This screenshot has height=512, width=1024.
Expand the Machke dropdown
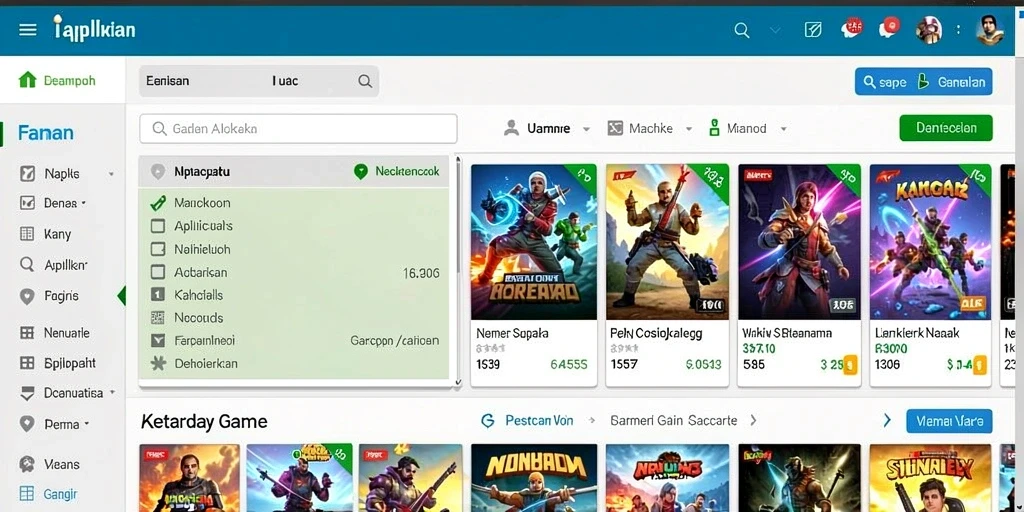[688, 129]
